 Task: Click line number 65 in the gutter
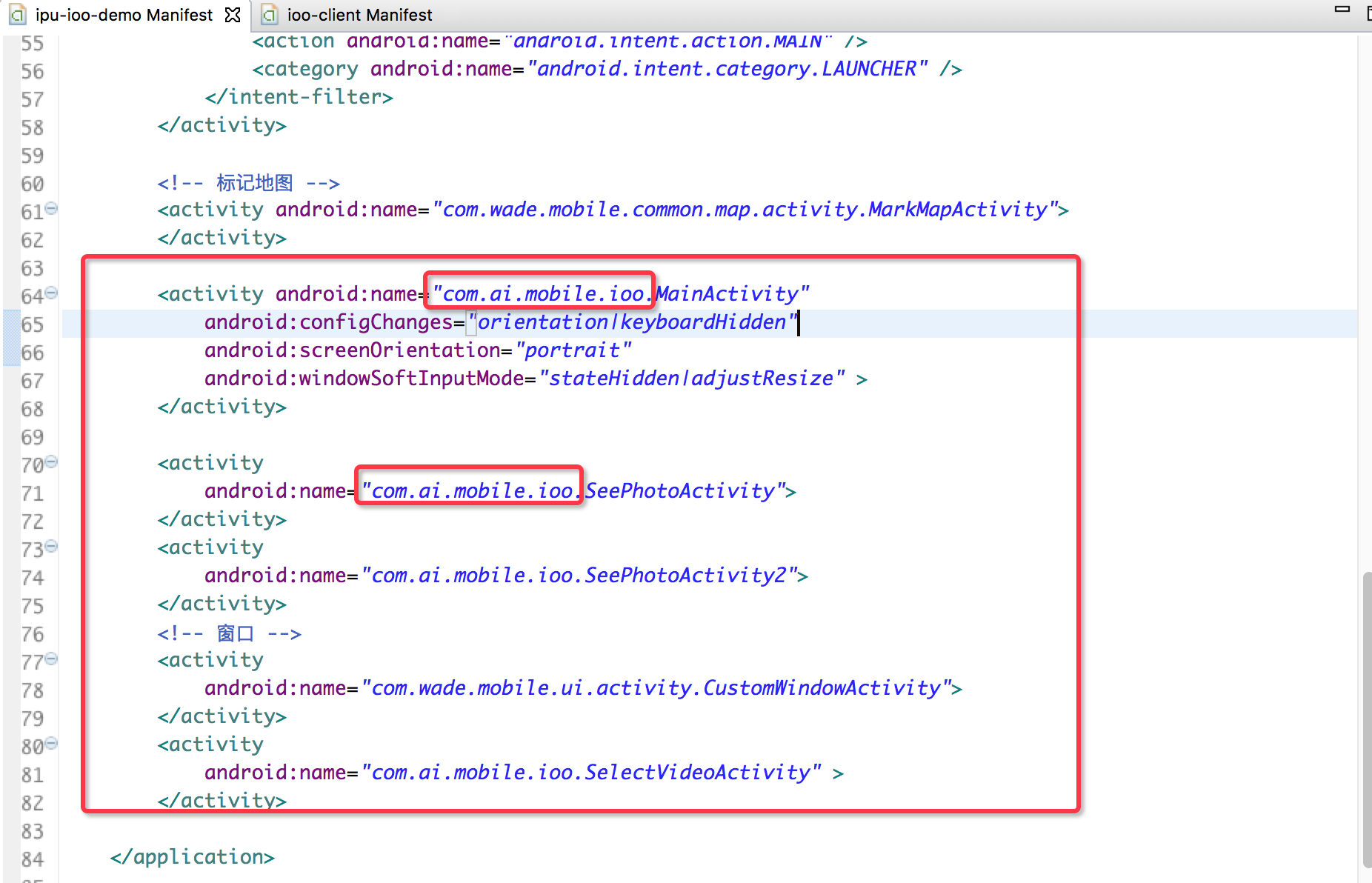tap(33, 324)
